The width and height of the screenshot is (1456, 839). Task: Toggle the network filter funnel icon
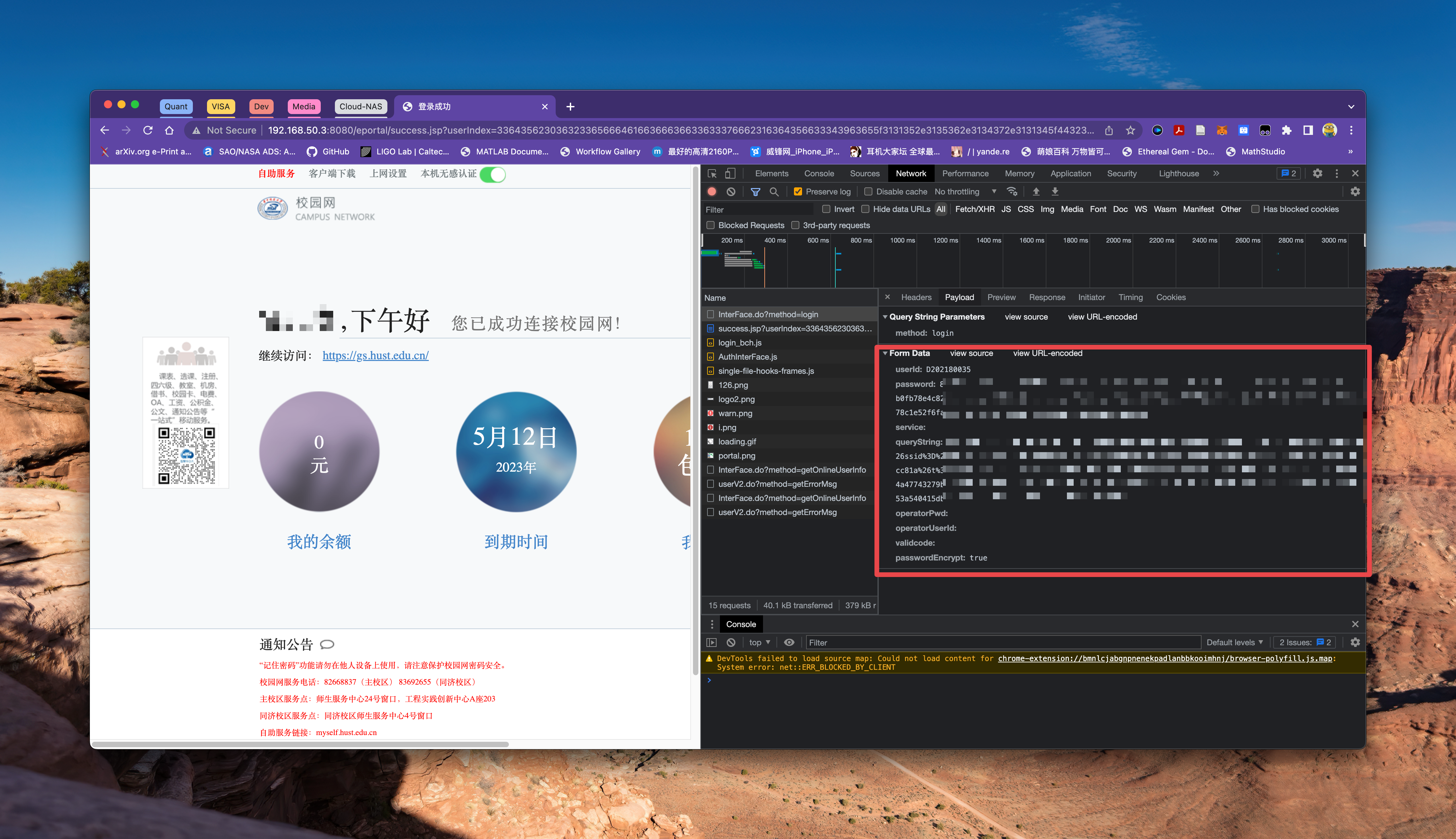[x=755, y=191]
